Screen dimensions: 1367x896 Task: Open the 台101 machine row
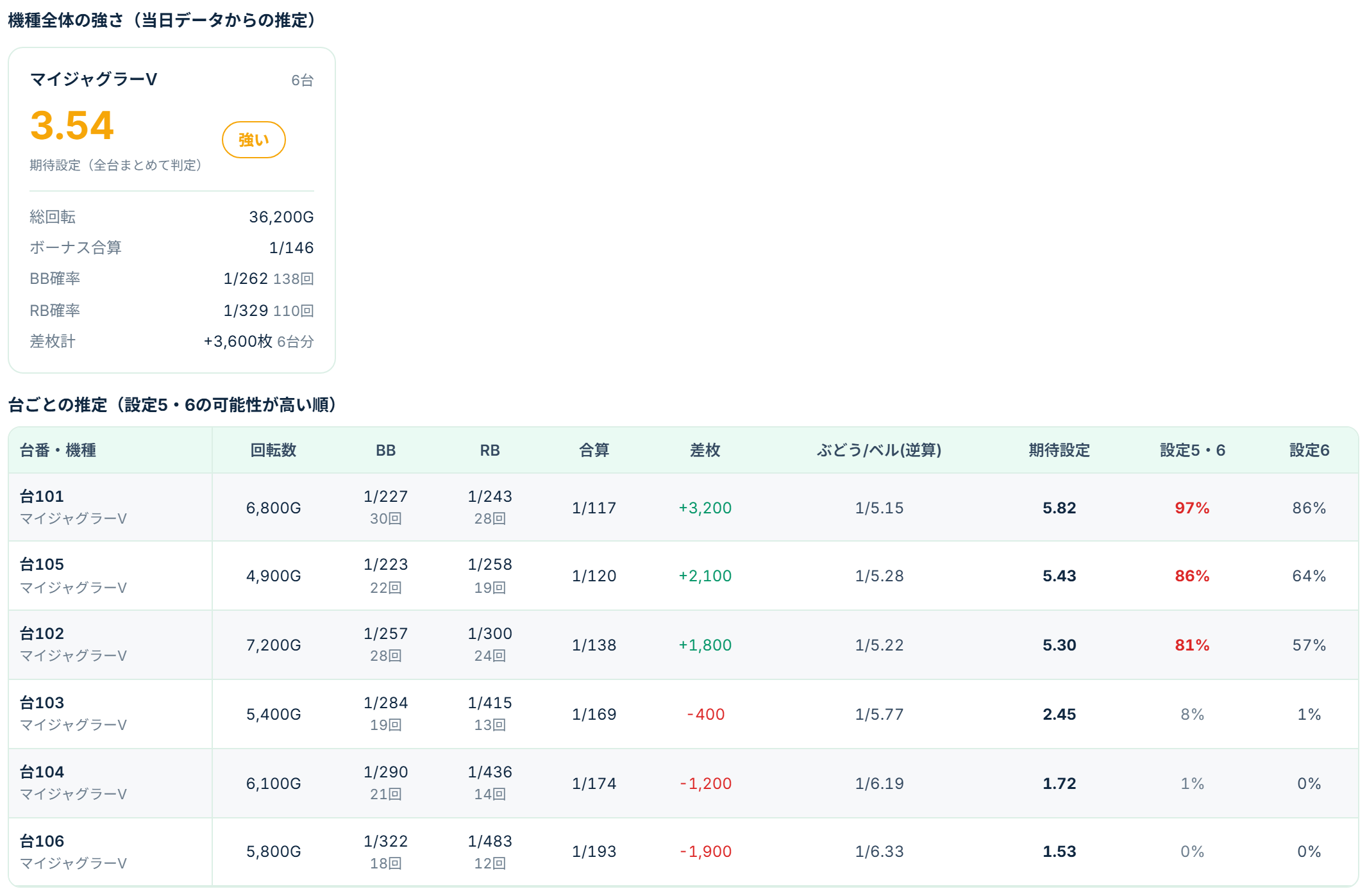(683, 507)
